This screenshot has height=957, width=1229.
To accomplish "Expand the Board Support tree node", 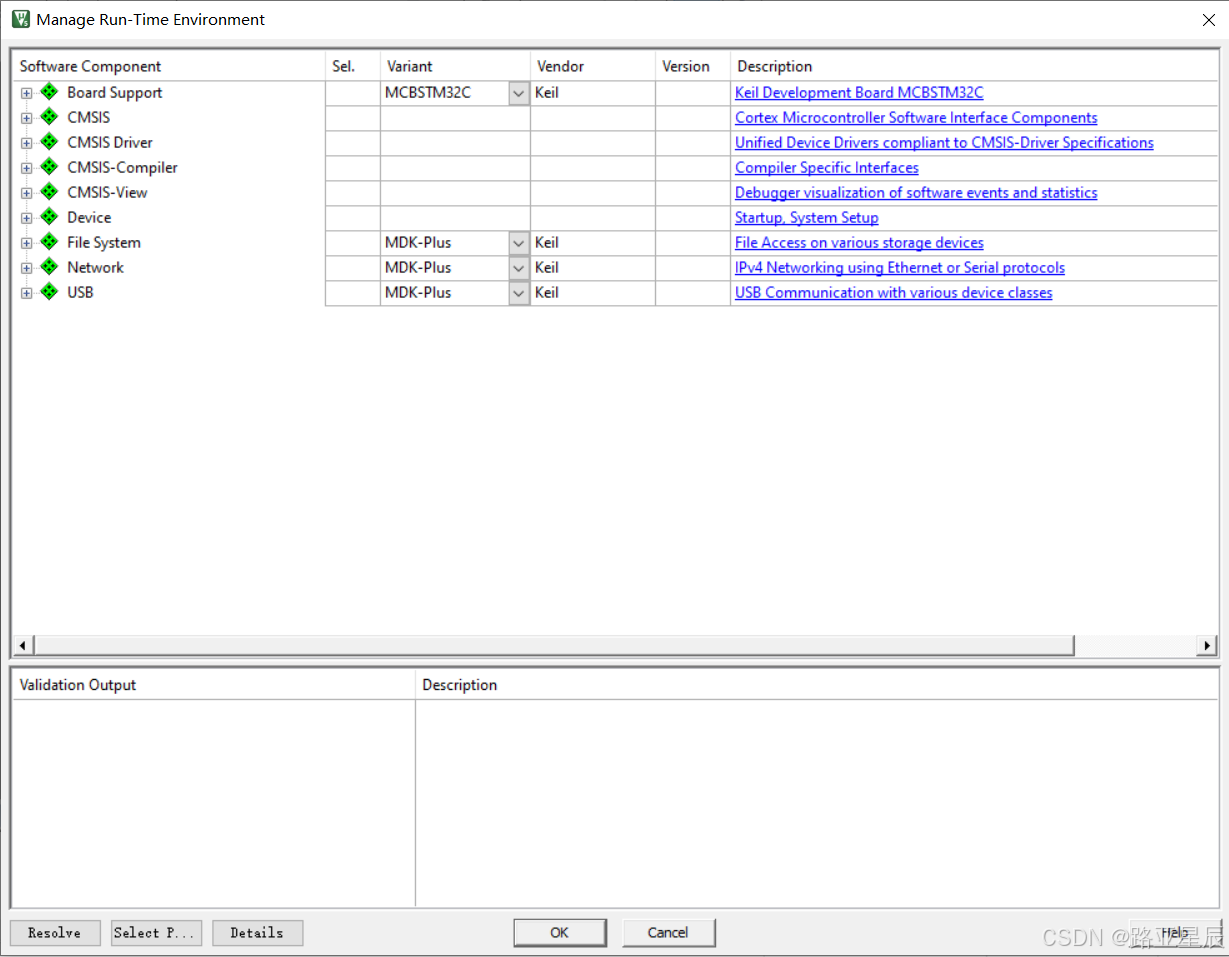I will point(27,93).
